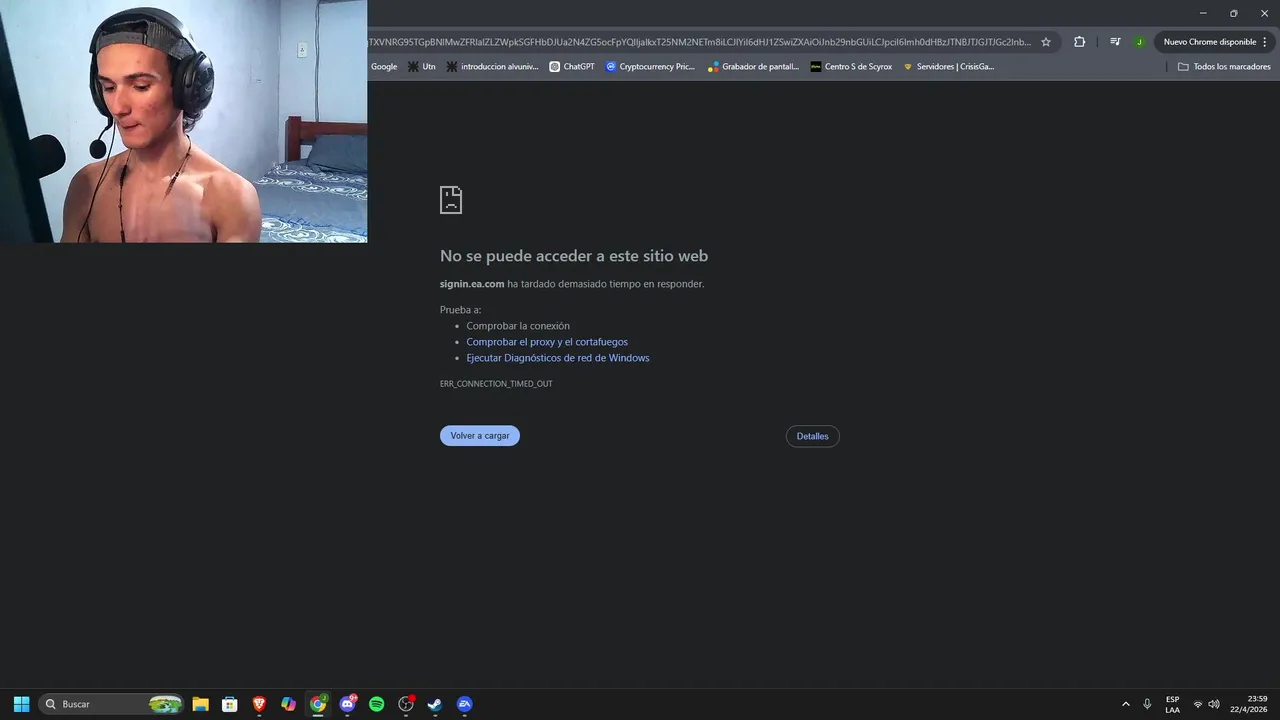Click Comprobar el proxy y el cortafuegos
1280x720 pixels.
pyautogui.click(x=547, y=342)
